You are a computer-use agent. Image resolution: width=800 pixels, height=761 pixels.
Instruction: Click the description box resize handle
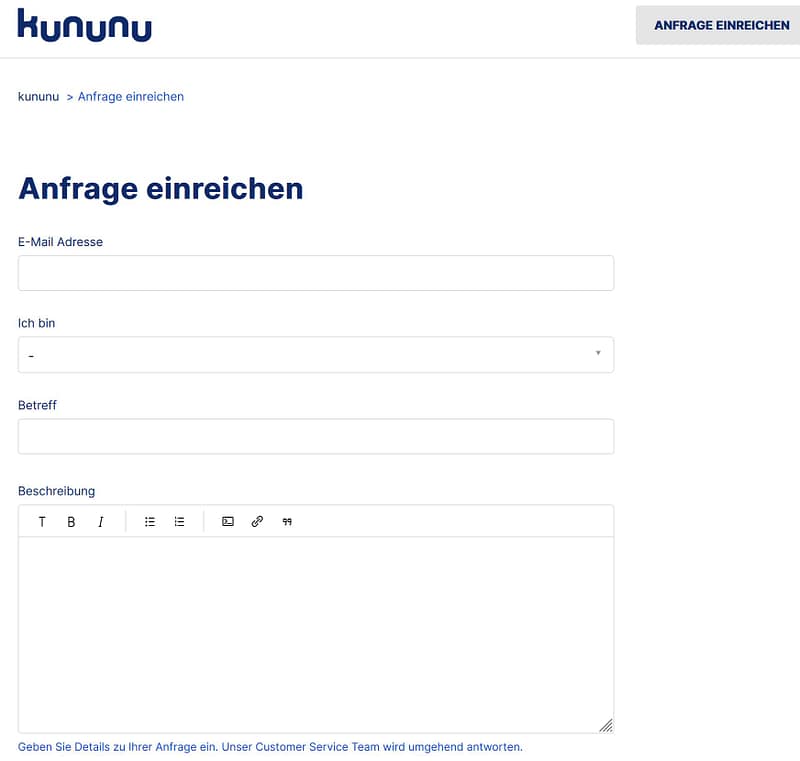(606, 726)
